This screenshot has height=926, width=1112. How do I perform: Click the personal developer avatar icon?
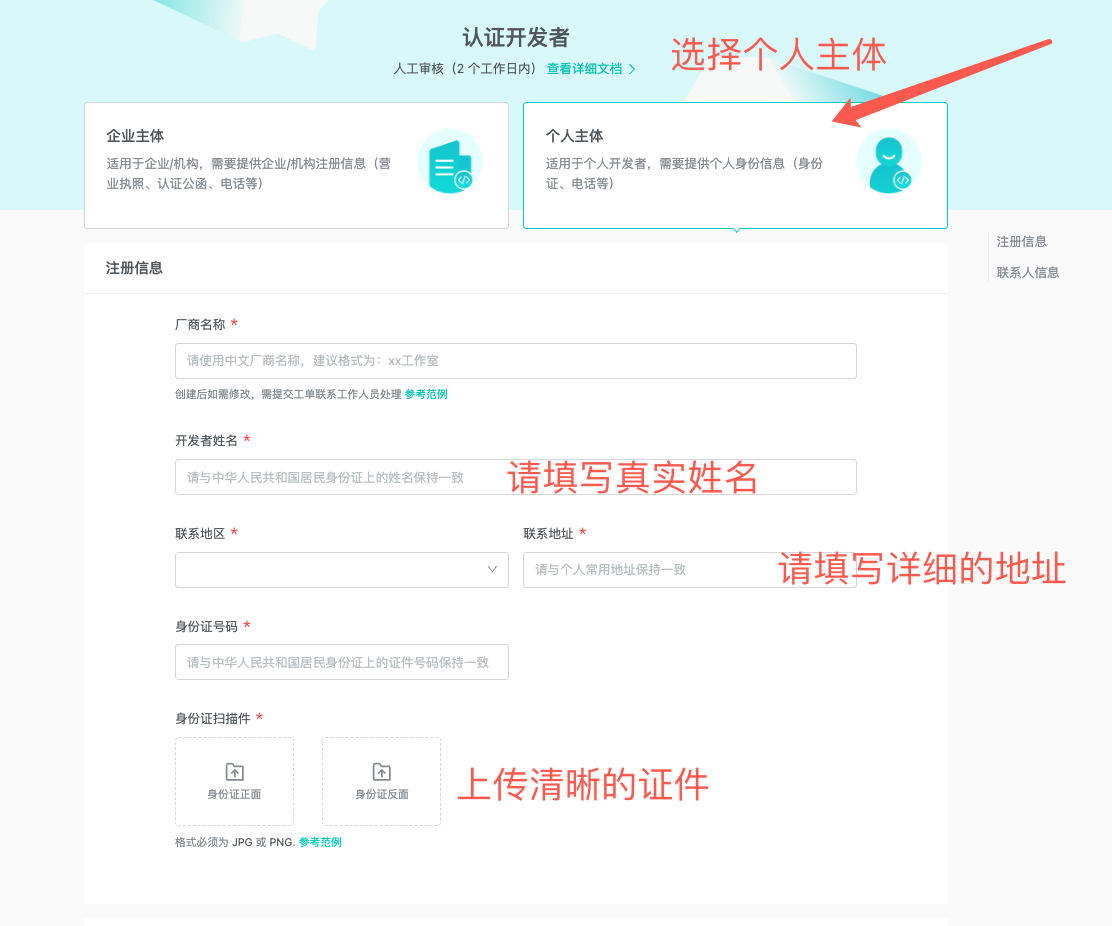pos(889,162)
